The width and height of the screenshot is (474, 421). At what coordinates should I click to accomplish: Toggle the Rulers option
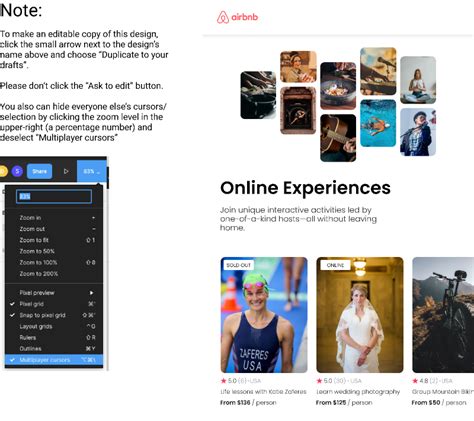point(54,337)
